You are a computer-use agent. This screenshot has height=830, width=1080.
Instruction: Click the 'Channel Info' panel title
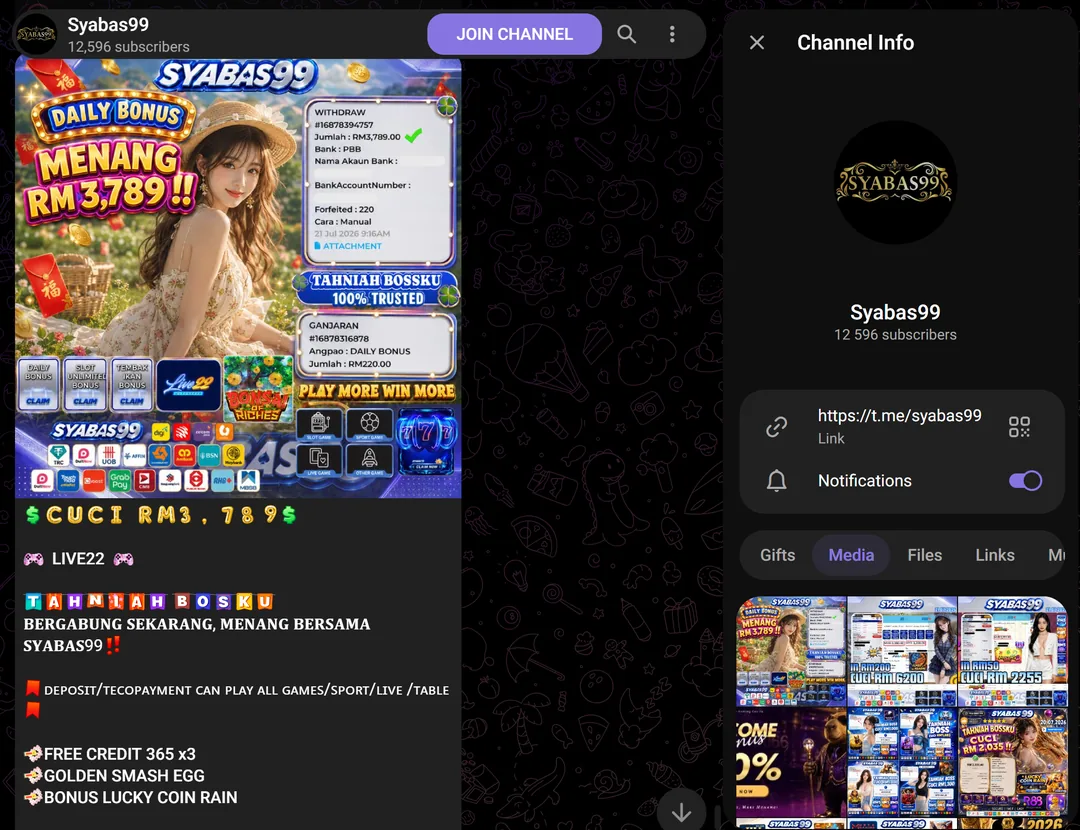click(855, 43)
